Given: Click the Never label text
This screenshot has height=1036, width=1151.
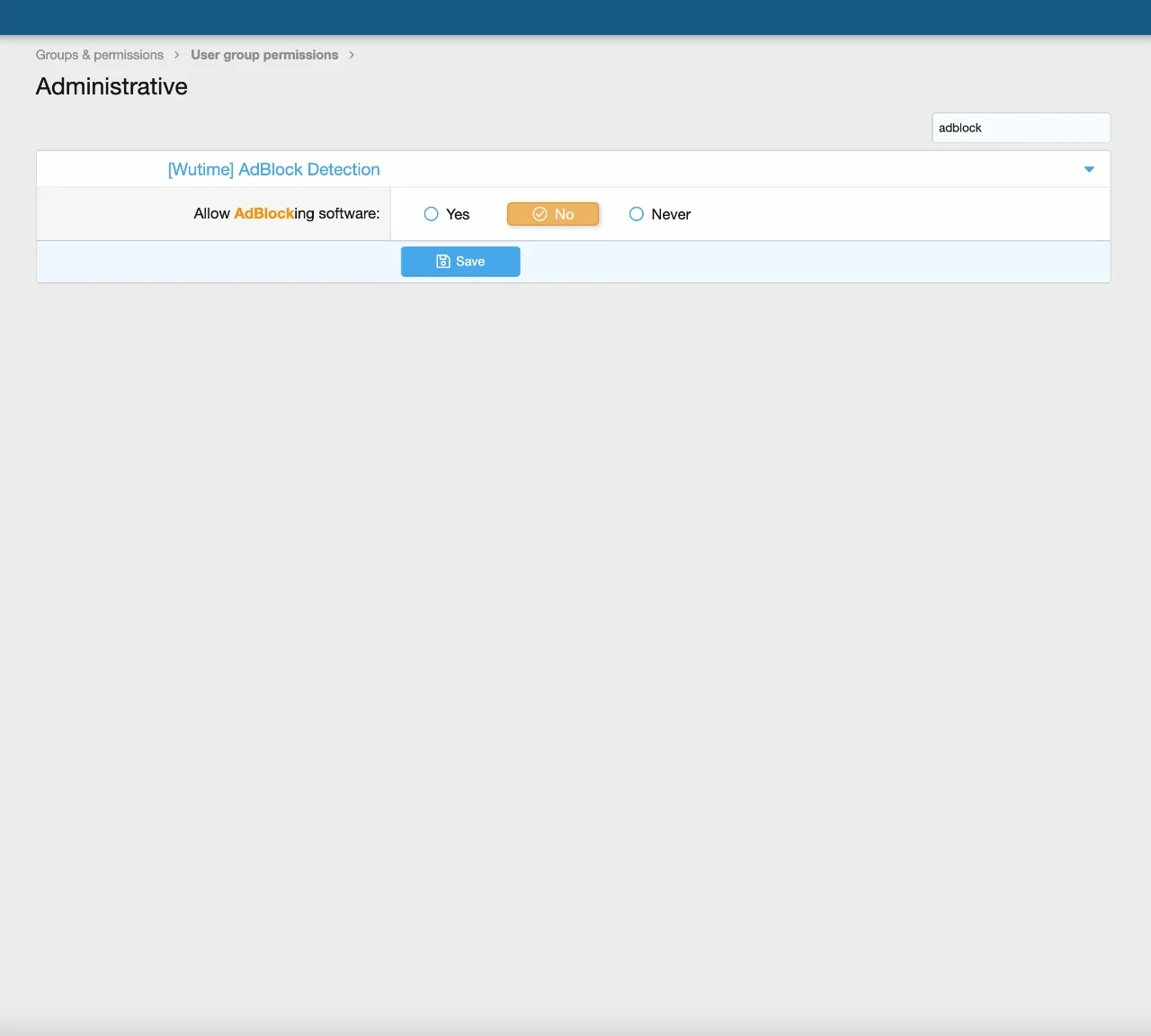Looking at the screenshot, I should point(671,214).
